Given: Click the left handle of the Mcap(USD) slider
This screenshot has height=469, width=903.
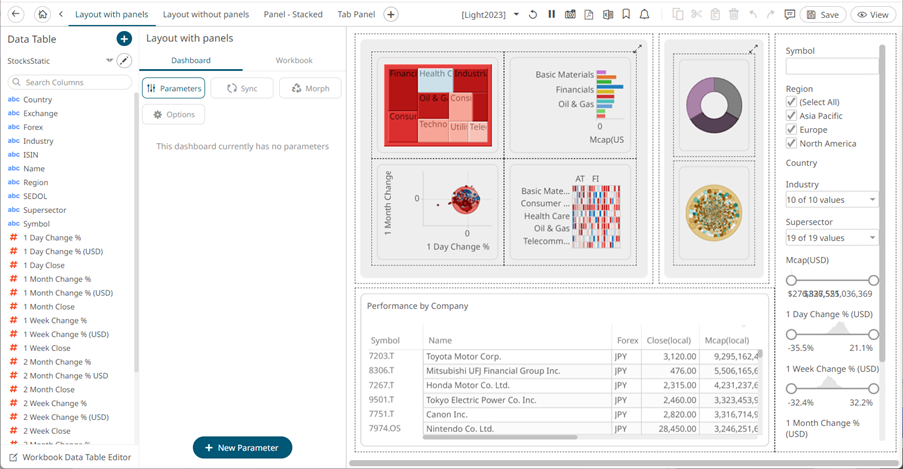Looking at the screenshot, I should tap(791, 281).
